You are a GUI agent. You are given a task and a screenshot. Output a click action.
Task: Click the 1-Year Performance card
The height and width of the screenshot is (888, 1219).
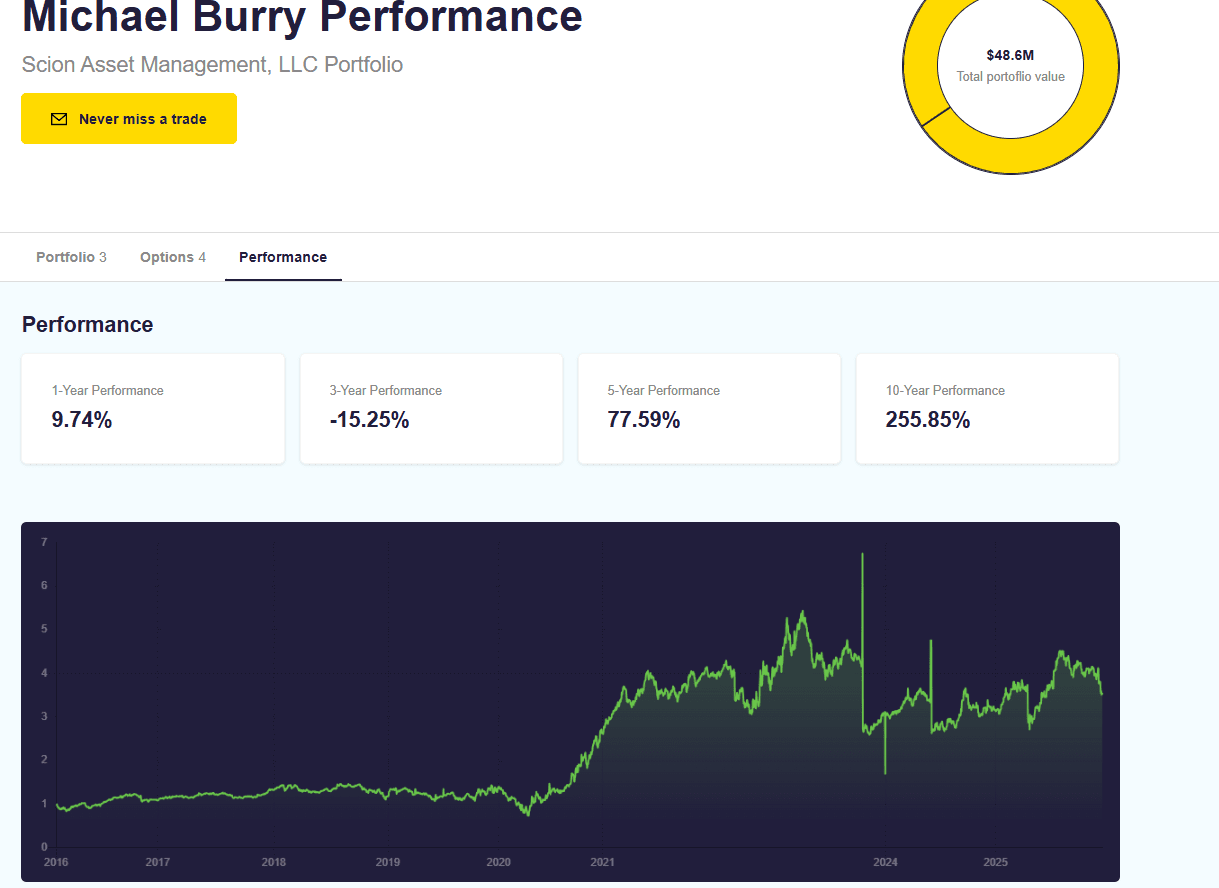(153, 408)
